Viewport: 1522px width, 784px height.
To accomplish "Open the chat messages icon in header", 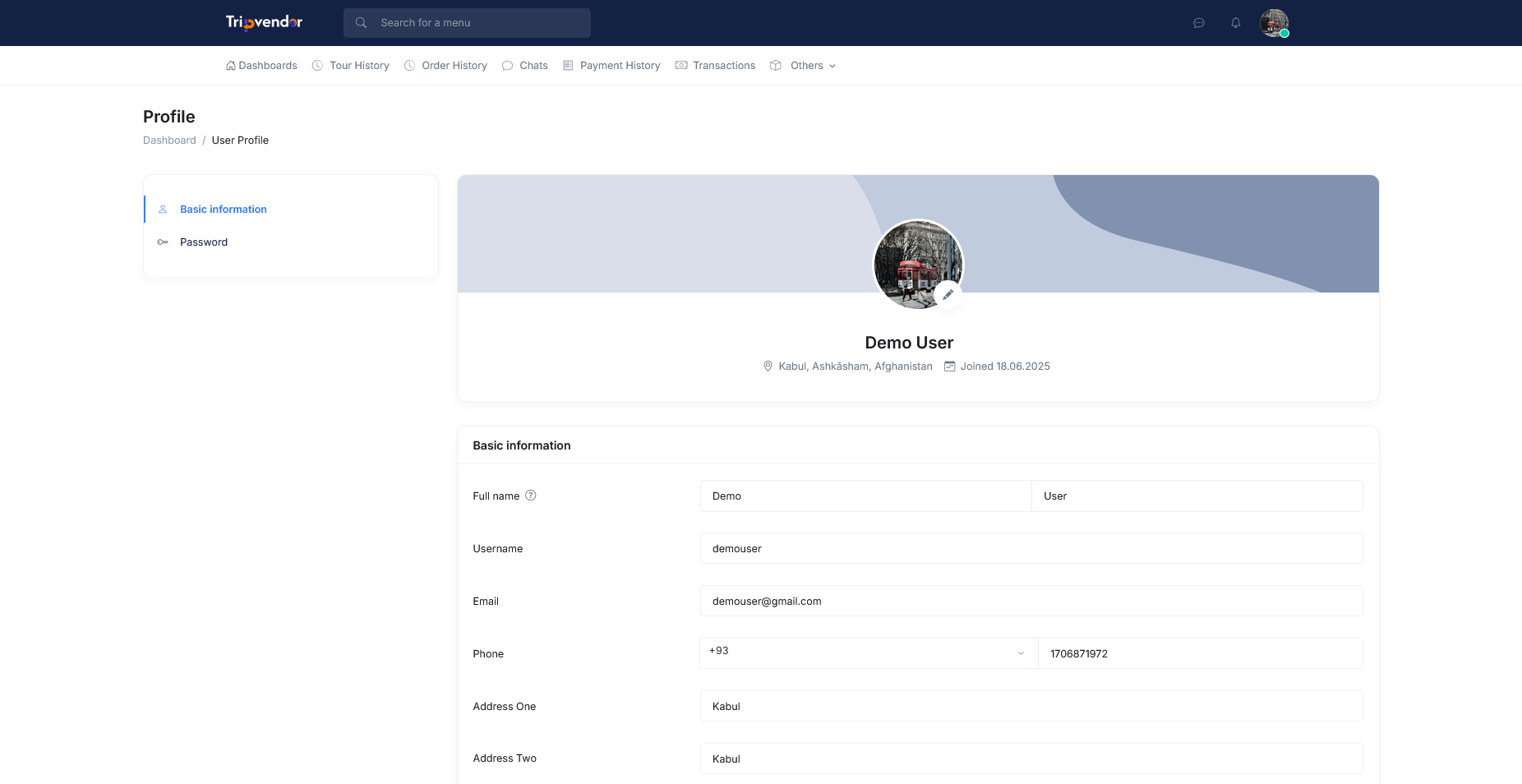I will [x=1199, y=23].
